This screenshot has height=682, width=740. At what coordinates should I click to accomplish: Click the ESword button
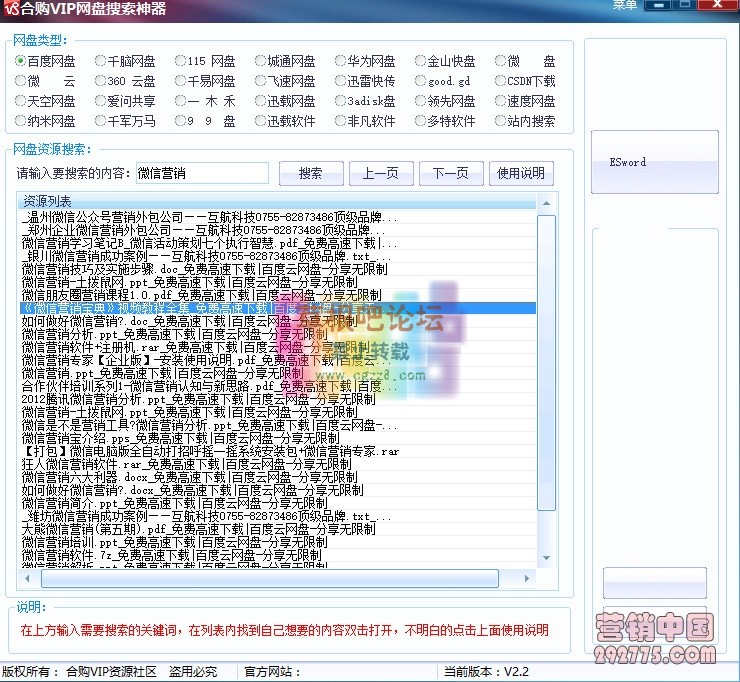coord(655,162)
